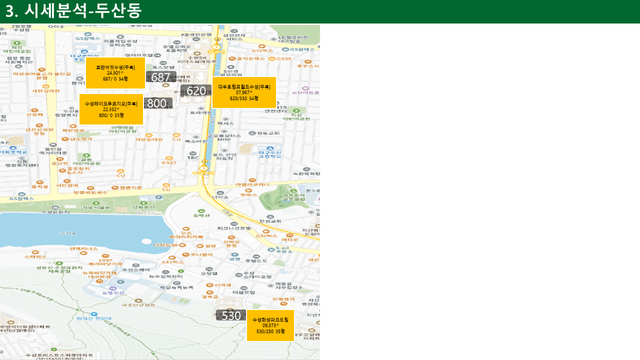Click the white island inside the lake

point(146,242)
